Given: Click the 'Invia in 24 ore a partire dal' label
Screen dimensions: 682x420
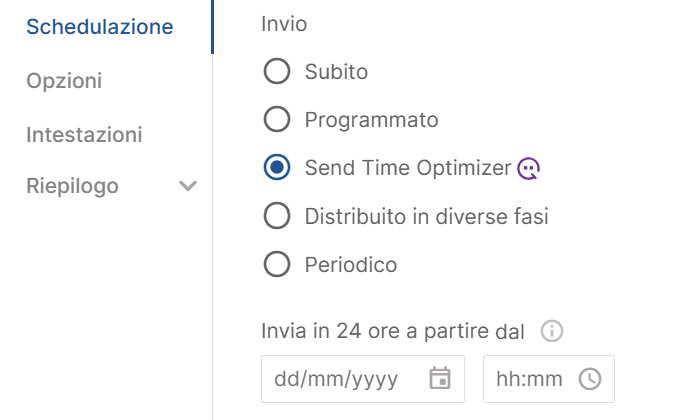Looking at the screenshot, I should click(x=393, y=331).
